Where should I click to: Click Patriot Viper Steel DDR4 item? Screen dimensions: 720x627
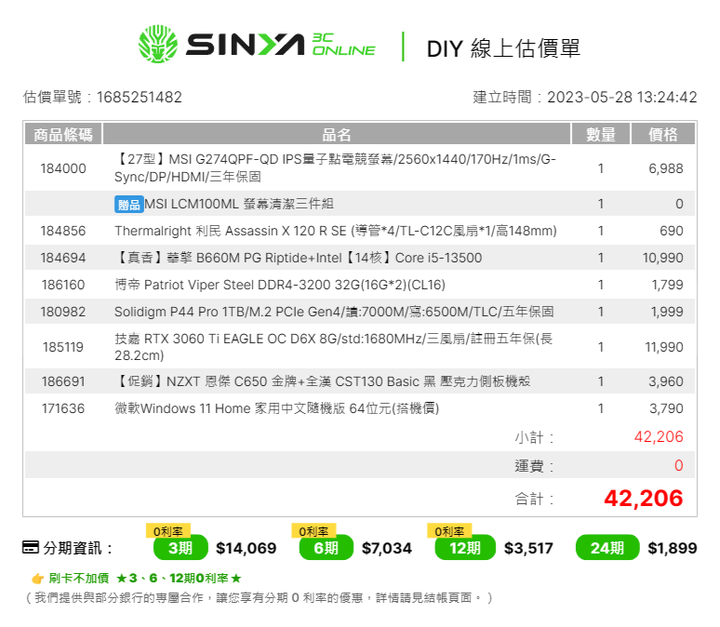(280, 285)
